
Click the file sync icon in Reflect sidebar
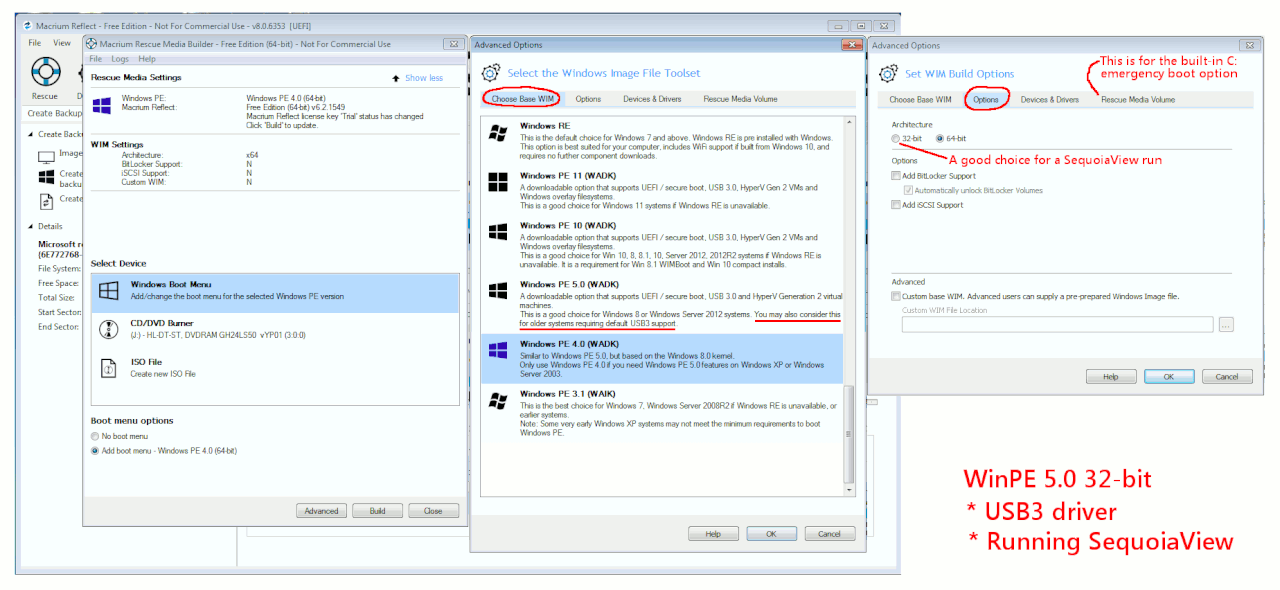point(46,201)
